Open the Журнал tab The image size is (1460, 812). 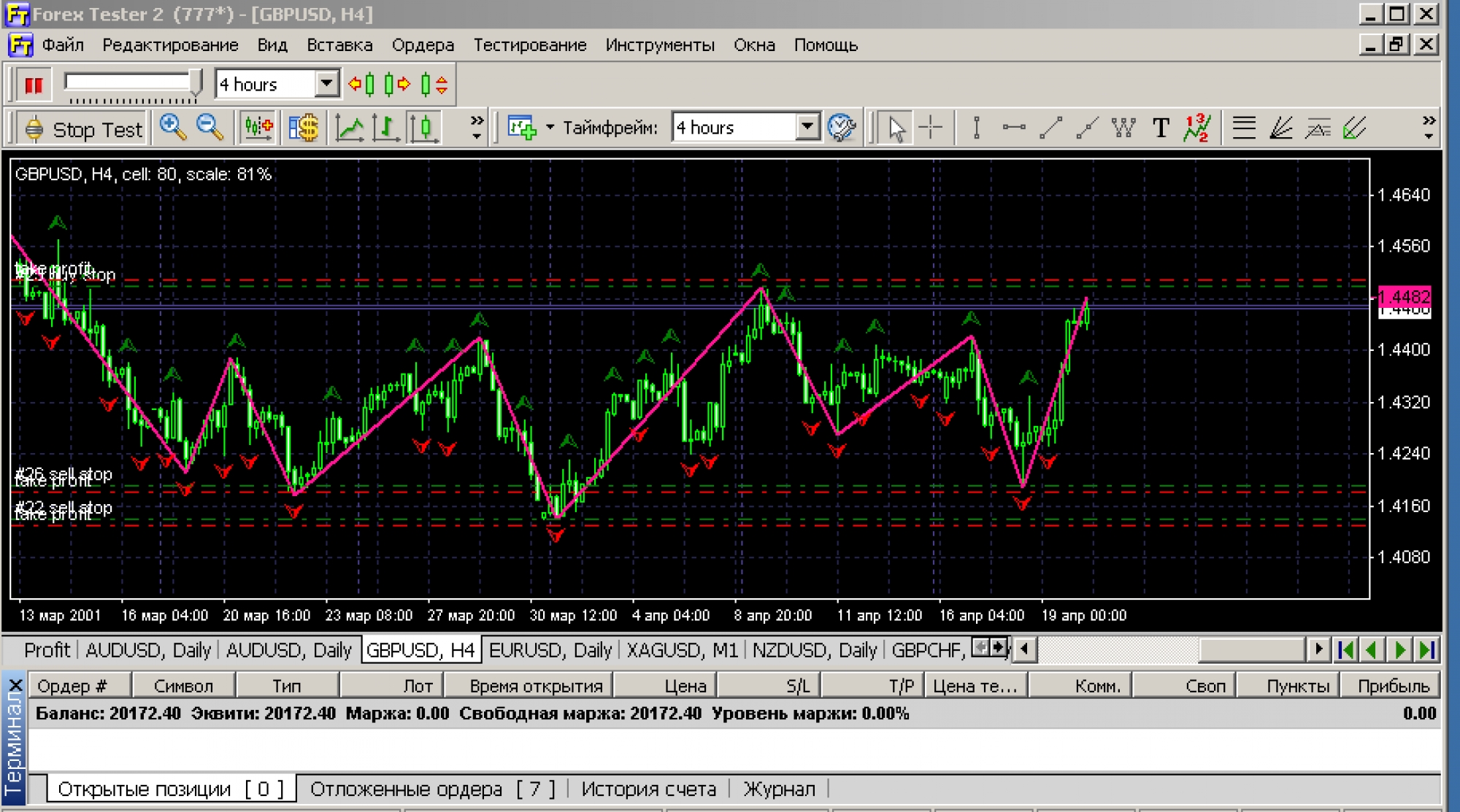[x=779, y=789]
